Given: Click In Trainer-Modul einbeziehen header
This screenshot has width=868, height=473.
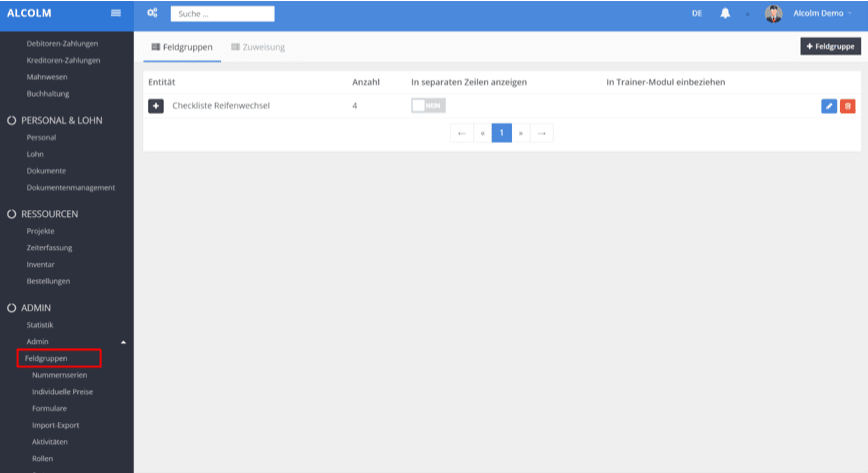Looking at the screenshot, I should point(665,82).
